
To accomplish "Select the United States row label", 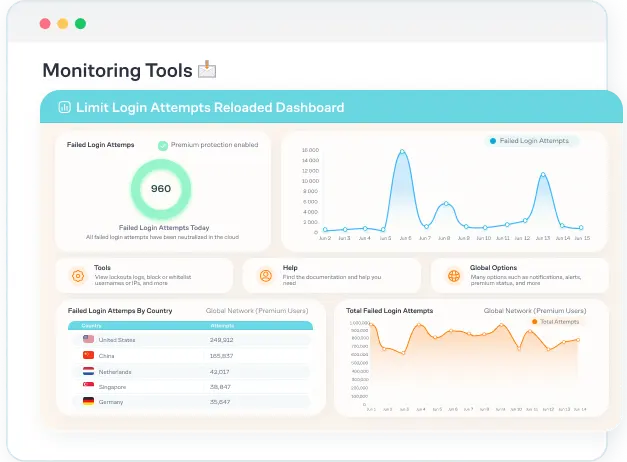I will (x=117, y=340).
